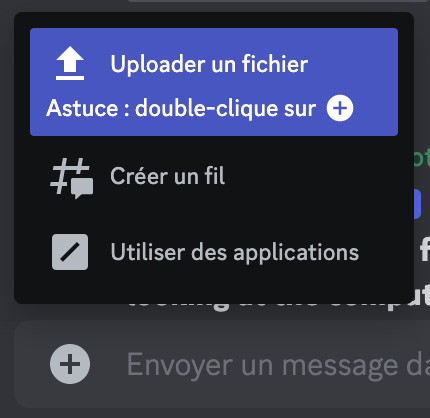Click the plus attachment button beside message box

tap(70, 364)
